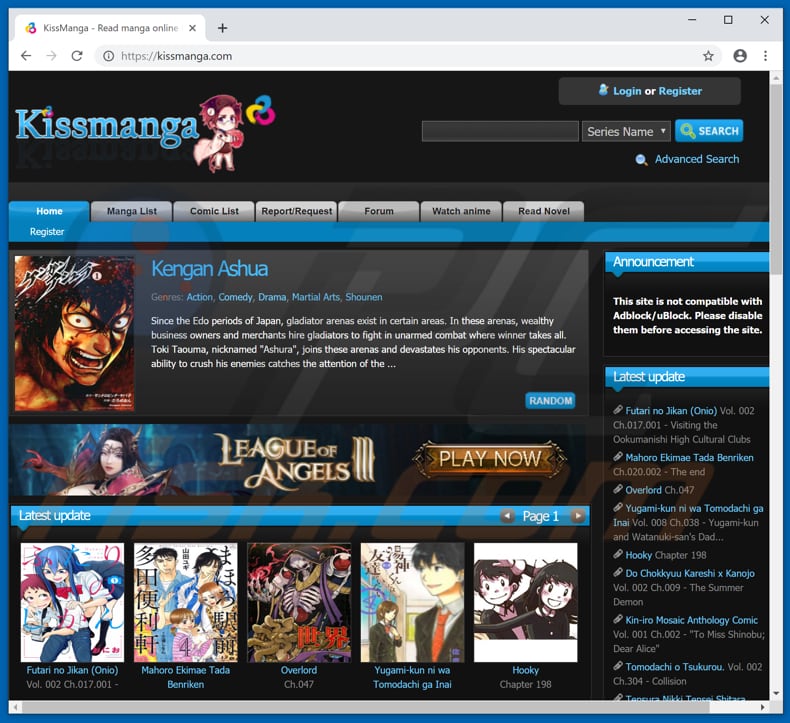Viewport: 790px width, 723px height.
Task: Bookmark this page with the star icon
Action: (x=708, y=56)
